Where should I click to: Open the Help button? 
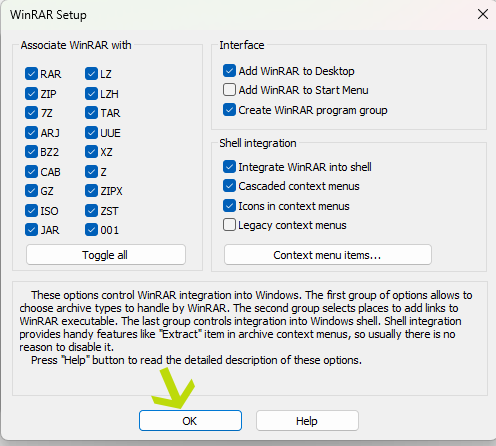(x=307, y=421)
